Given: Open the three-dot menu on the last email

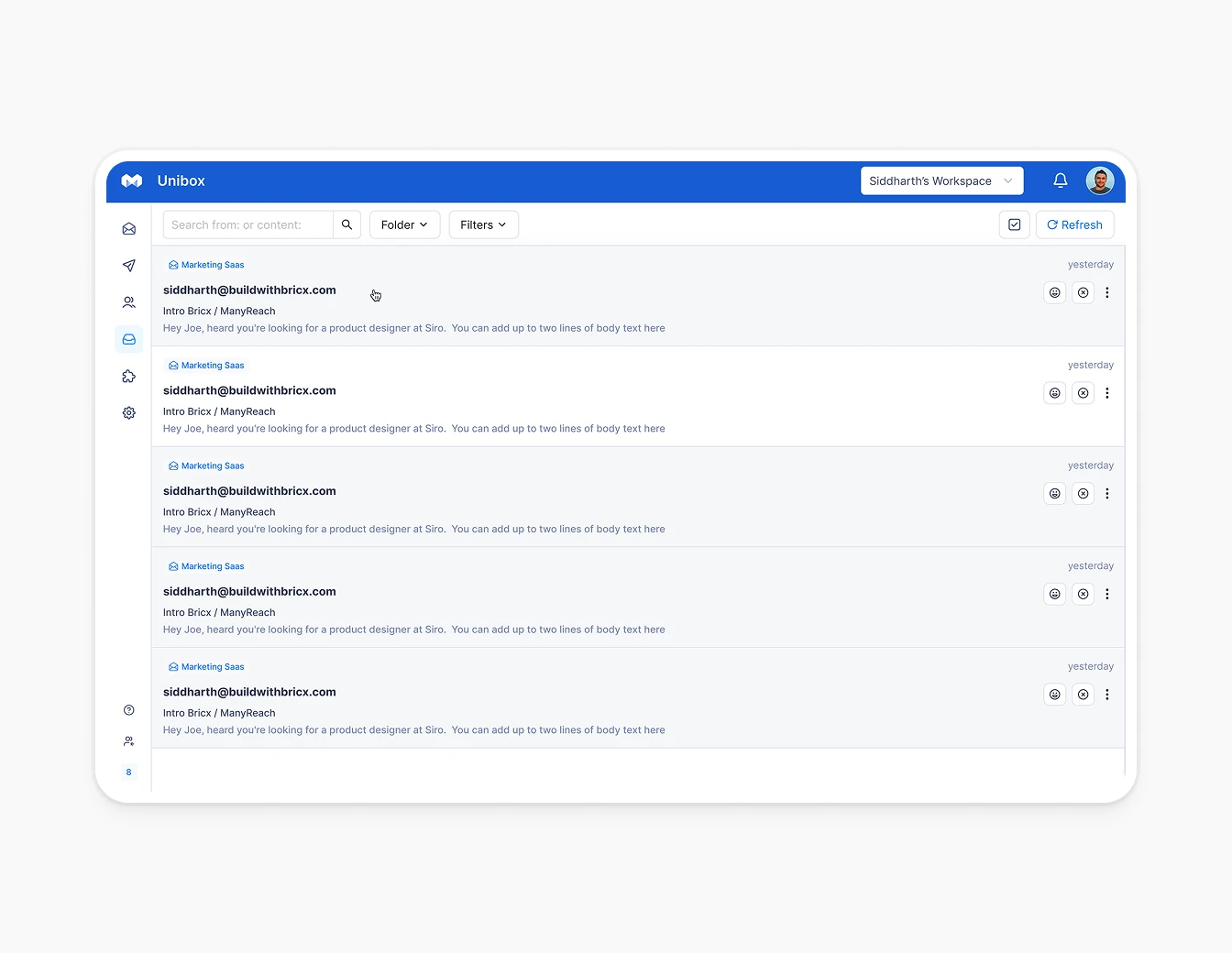Looking at the screenshot, I should pos(1107,694).
